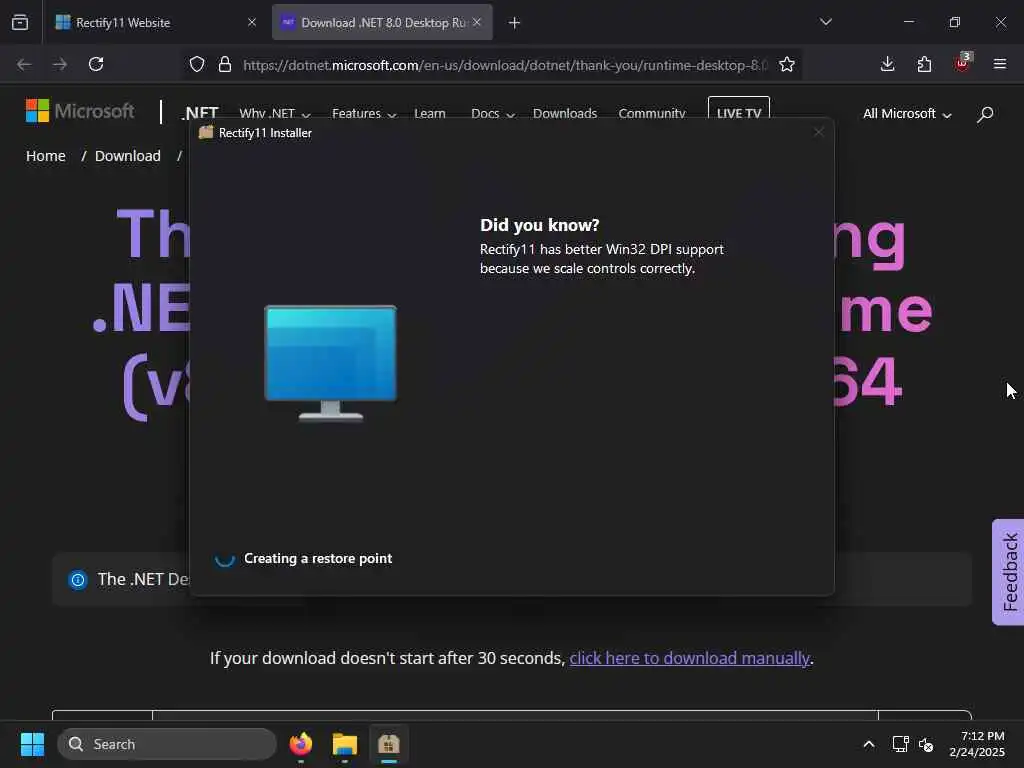Image resolution: width=1024 pixels, height=768 pixels.
Task: Open the Firefox extensions menu
Action: pos(924,64)
